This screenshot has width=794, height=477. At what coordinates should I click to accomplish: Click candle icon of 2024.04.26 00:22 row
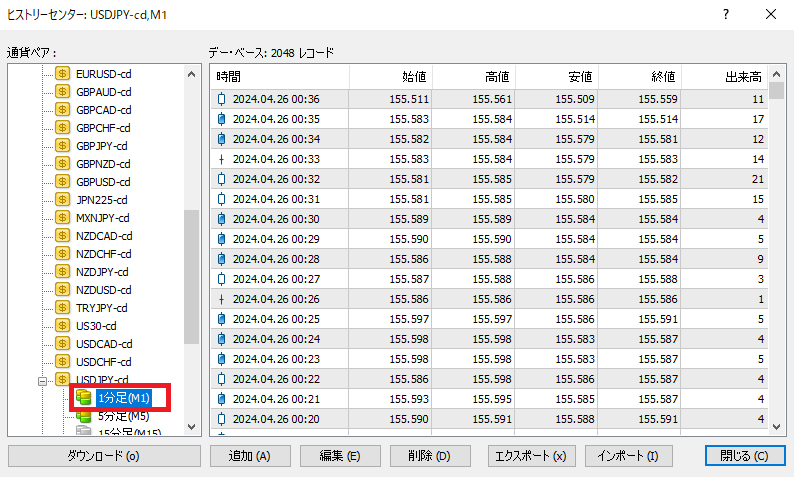click(221, 379)
